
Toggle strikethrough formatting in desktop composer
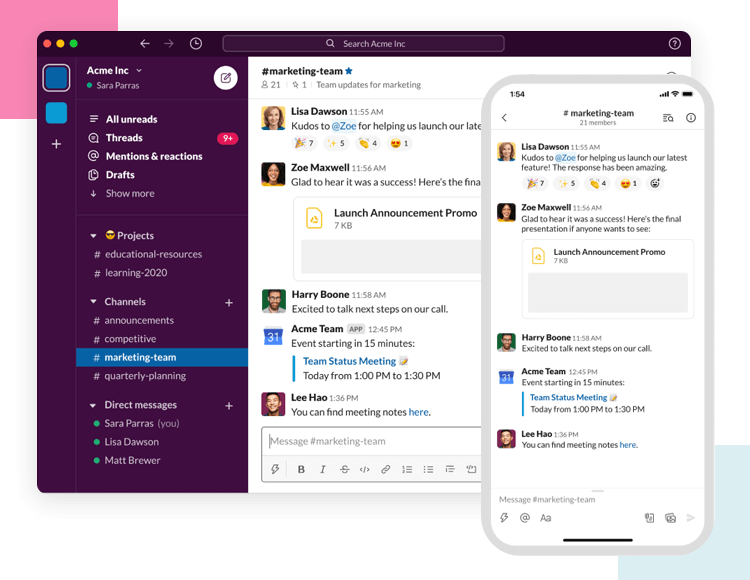click(x=344, y=469)
